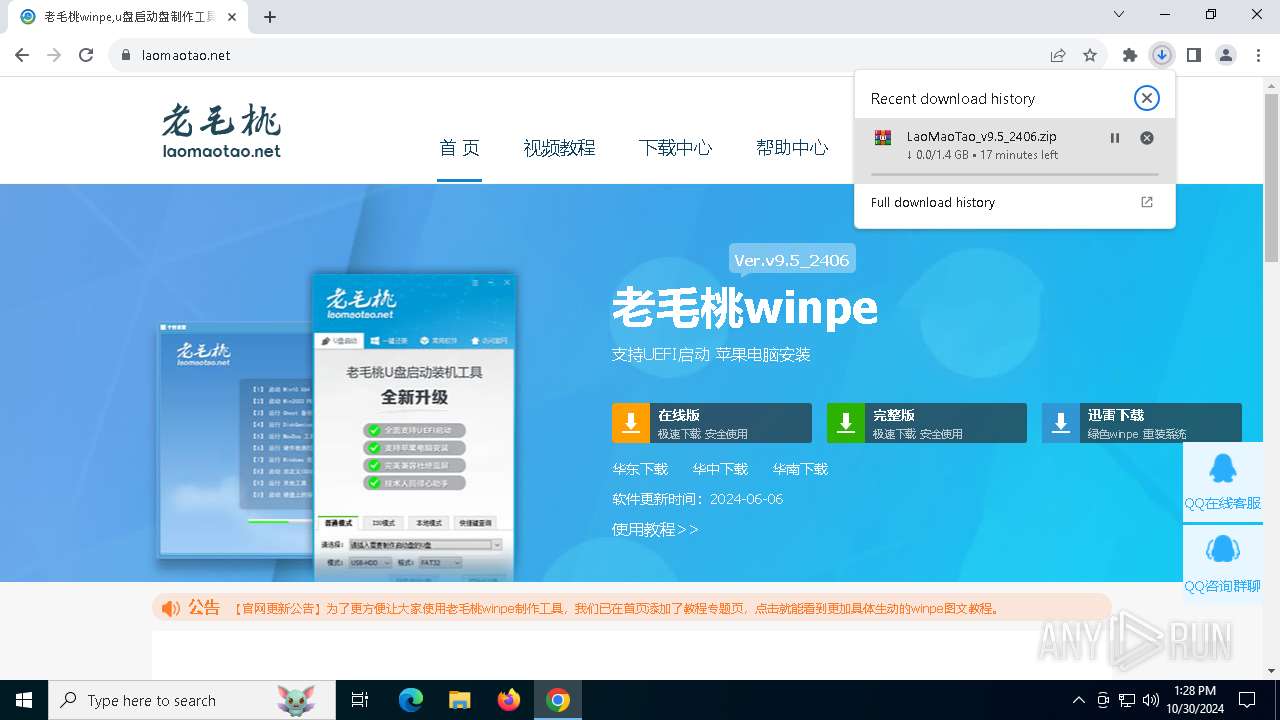Open Chrome extensions puzzle icon
Image resolution: width=1280 pixels, height=720 pixels.
pos(1130,55)
